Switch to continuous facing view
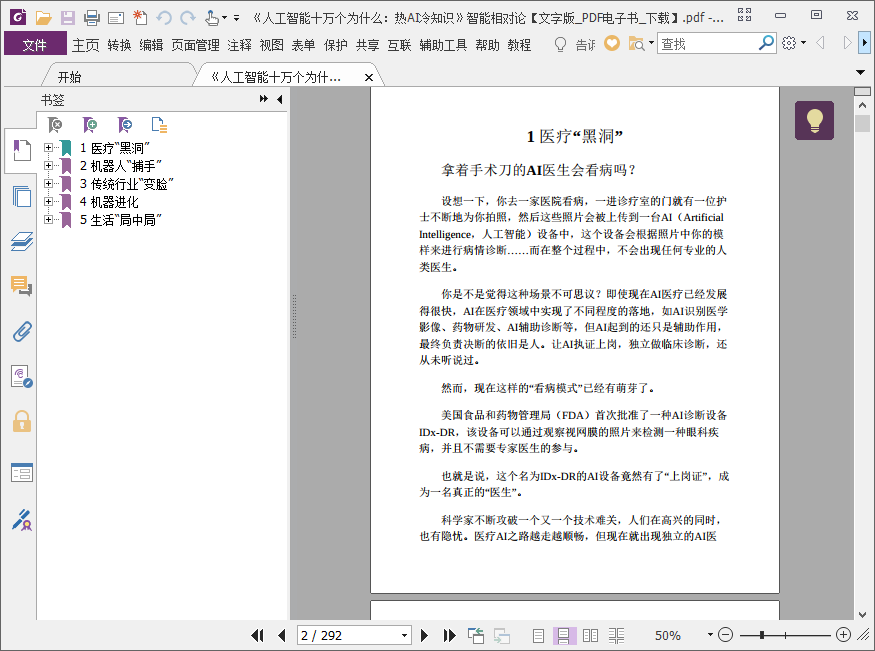The image size is (875, 651). click(x=616, y=635)
